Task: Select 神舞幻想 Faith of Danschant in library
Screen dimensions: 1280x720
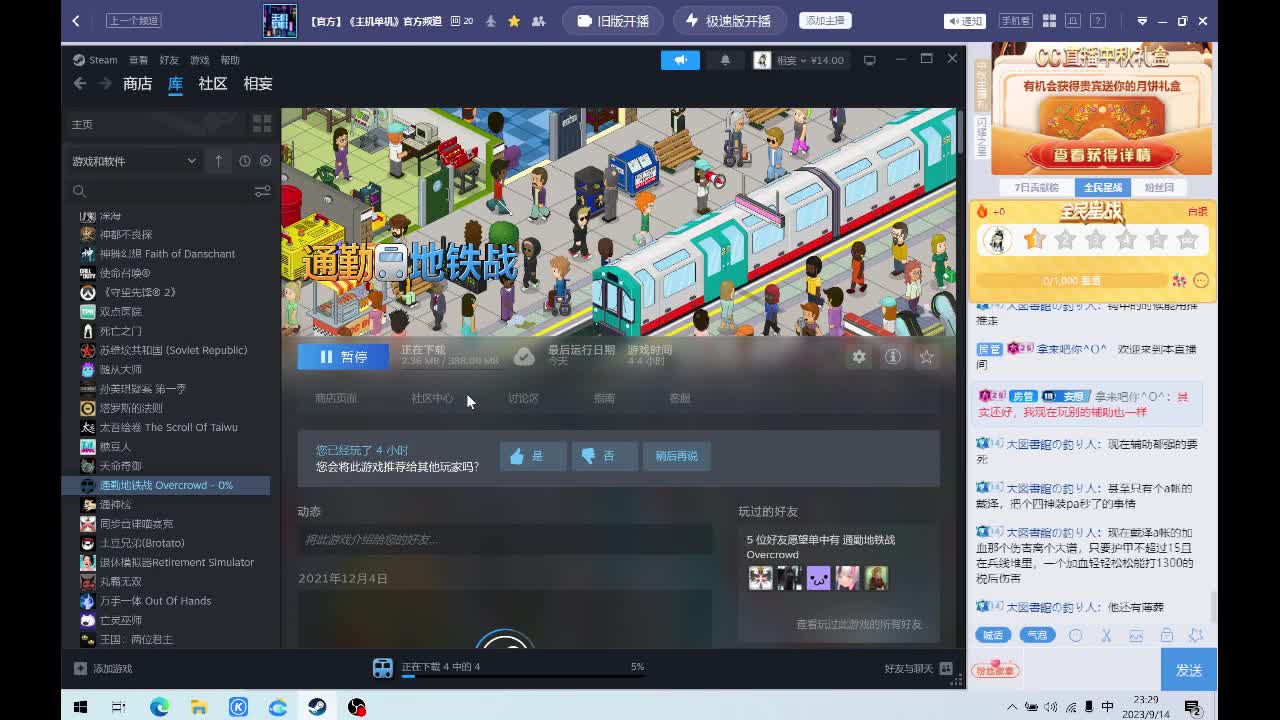Action: pyautogui.click(x=167, y=254)
